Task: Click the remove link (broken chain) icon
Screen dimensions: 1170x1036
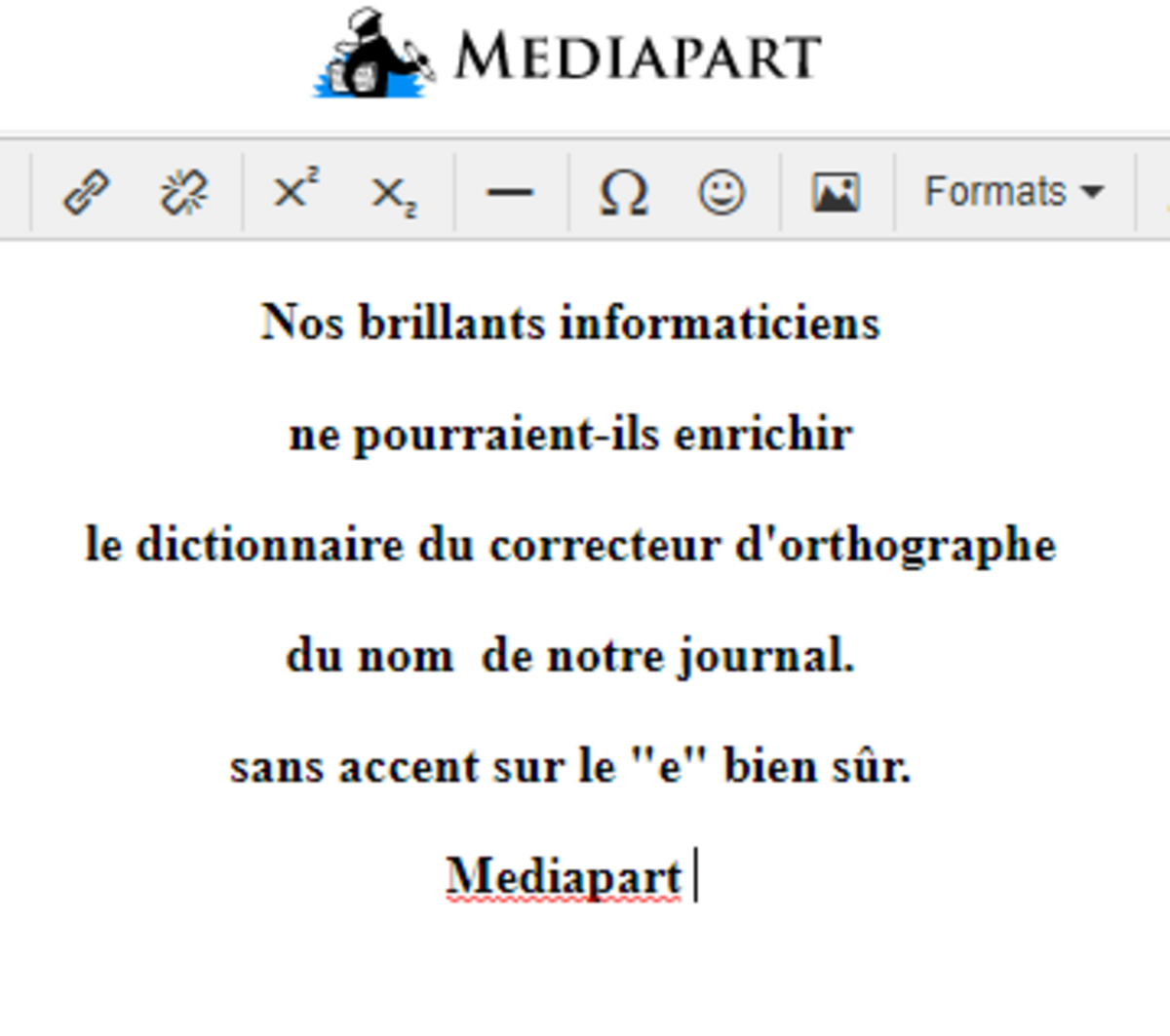Action: coord(183,192)
